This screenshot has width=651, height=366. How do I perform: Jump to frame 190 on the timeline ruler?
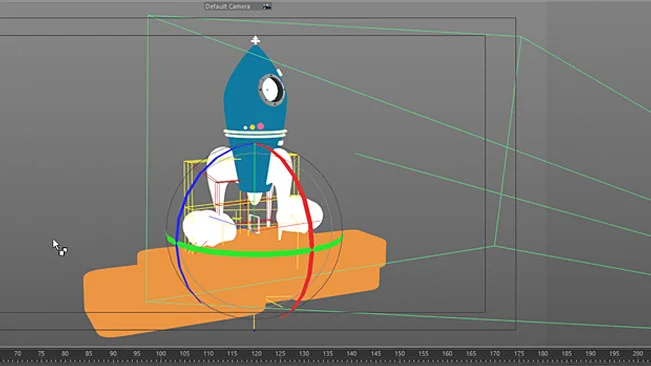point(590,354)
